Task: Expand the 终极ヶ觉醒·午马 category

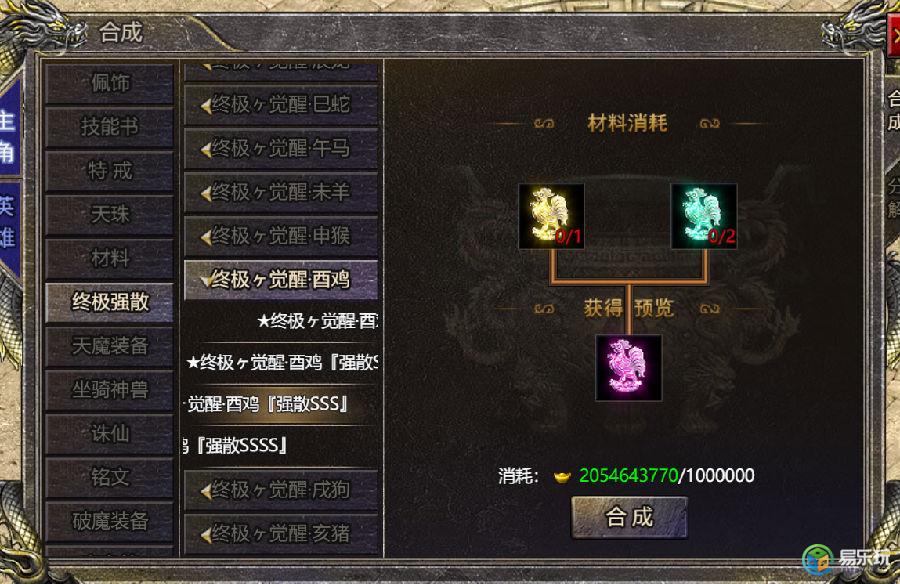Action: [x=281, y=149]
